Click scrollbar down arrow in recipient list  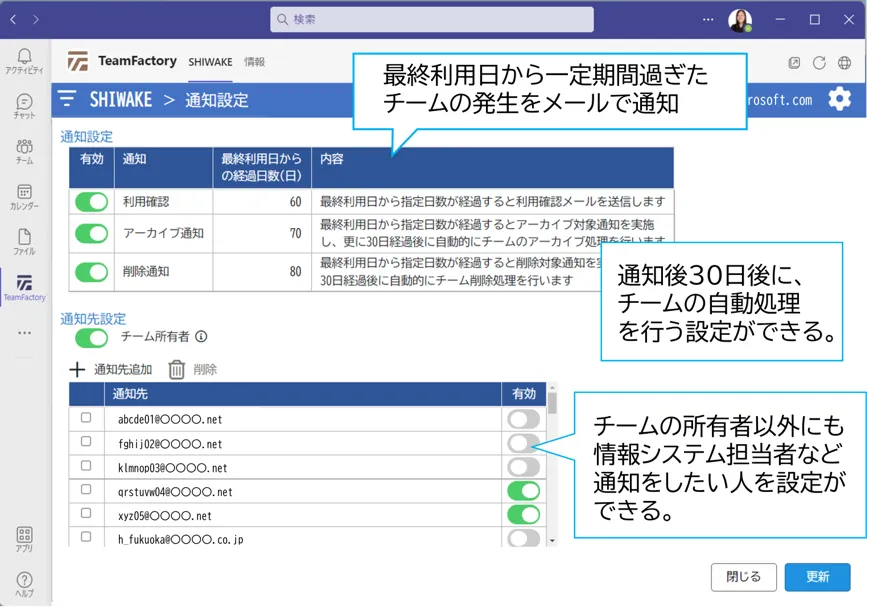pyautogui.click(x=551, y=540)
